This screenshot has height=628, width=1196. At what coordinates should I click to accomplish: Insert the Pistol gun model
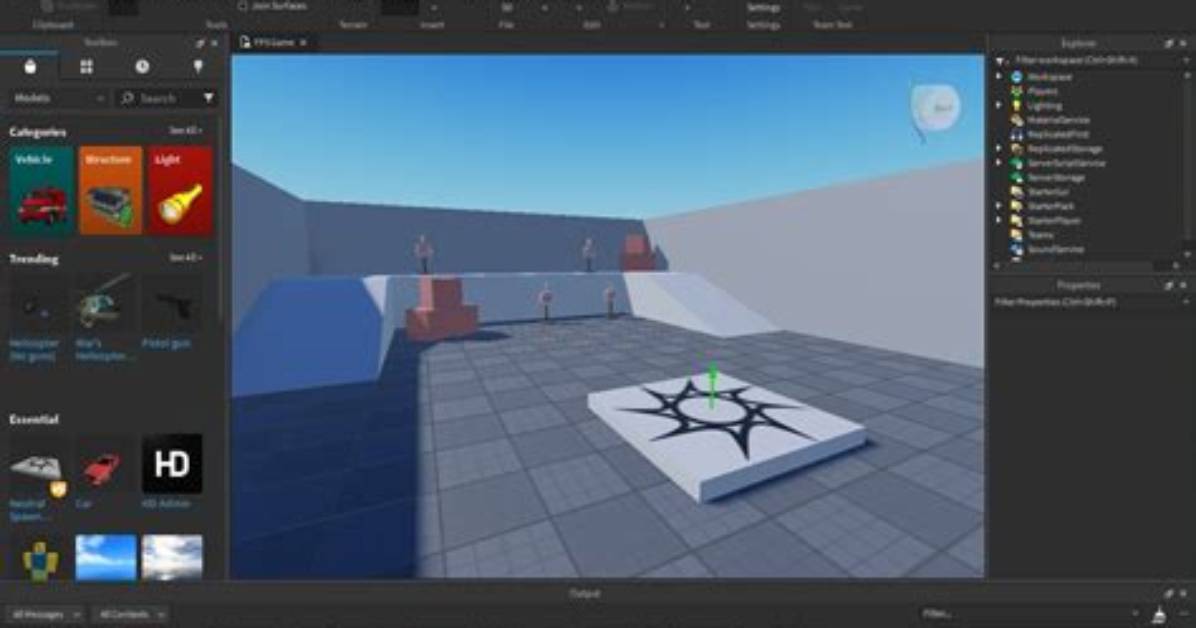(x=171, y=313)
